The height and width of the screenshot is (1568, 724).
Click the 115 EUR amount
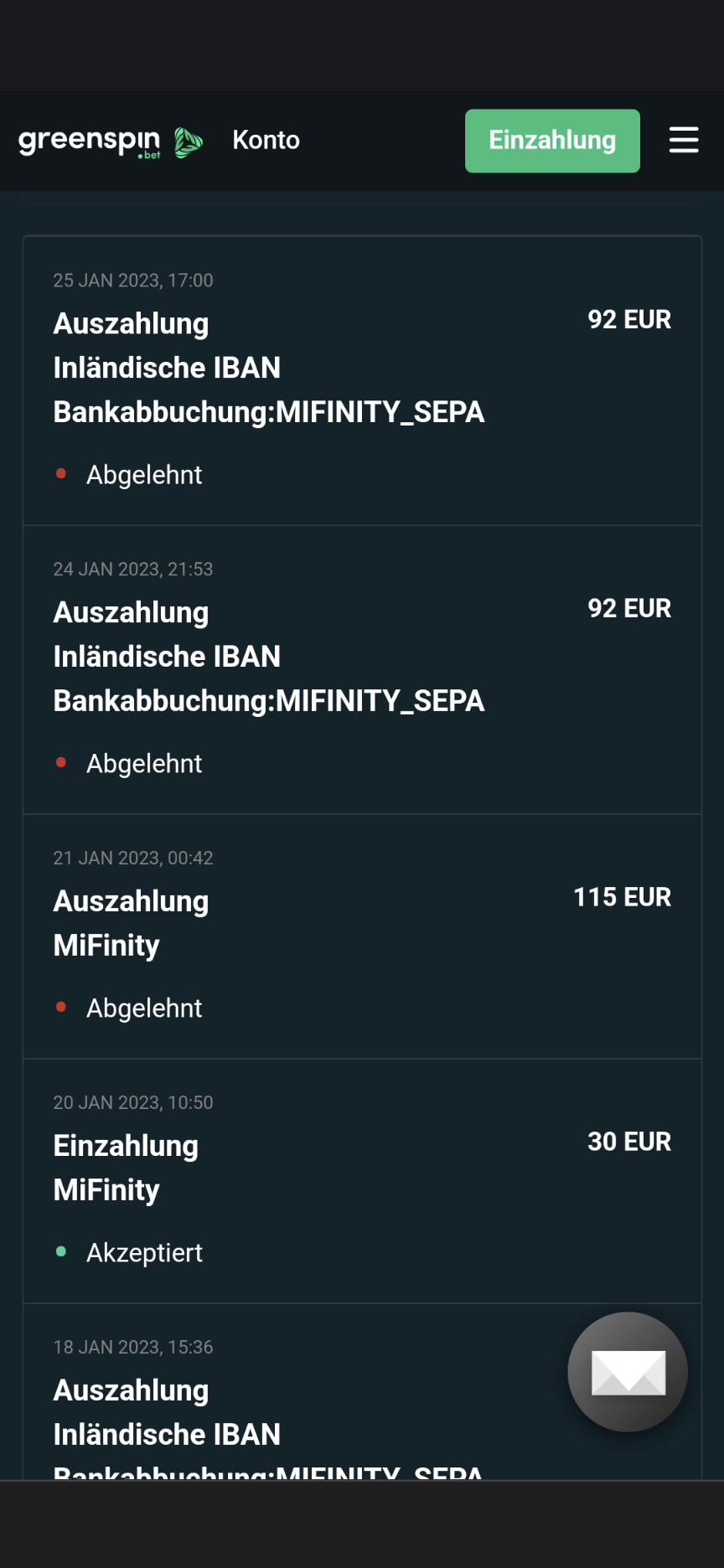(x=622, y=897)
